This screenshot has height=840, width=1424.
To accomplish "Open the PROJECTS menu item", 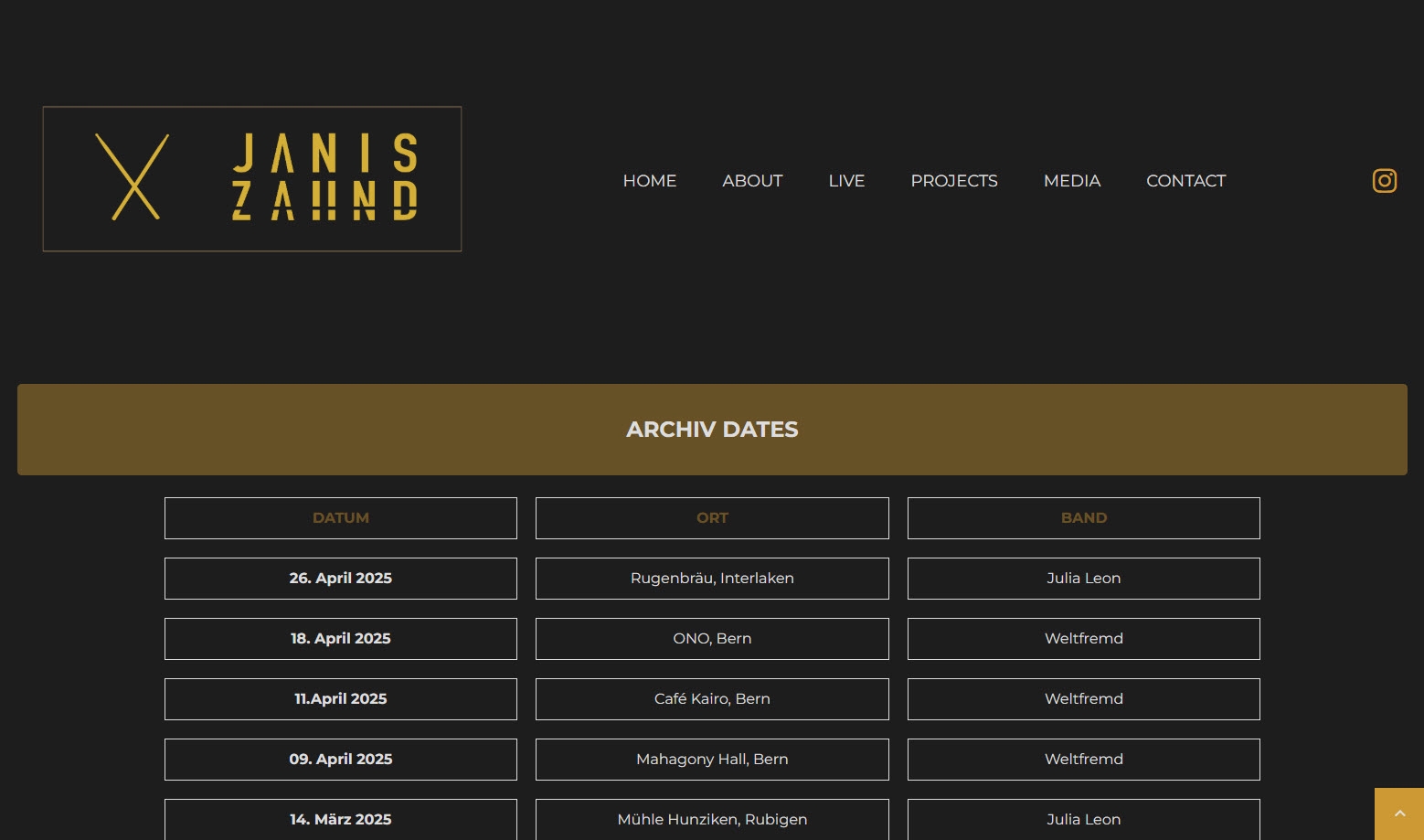I will pos(953,181).
